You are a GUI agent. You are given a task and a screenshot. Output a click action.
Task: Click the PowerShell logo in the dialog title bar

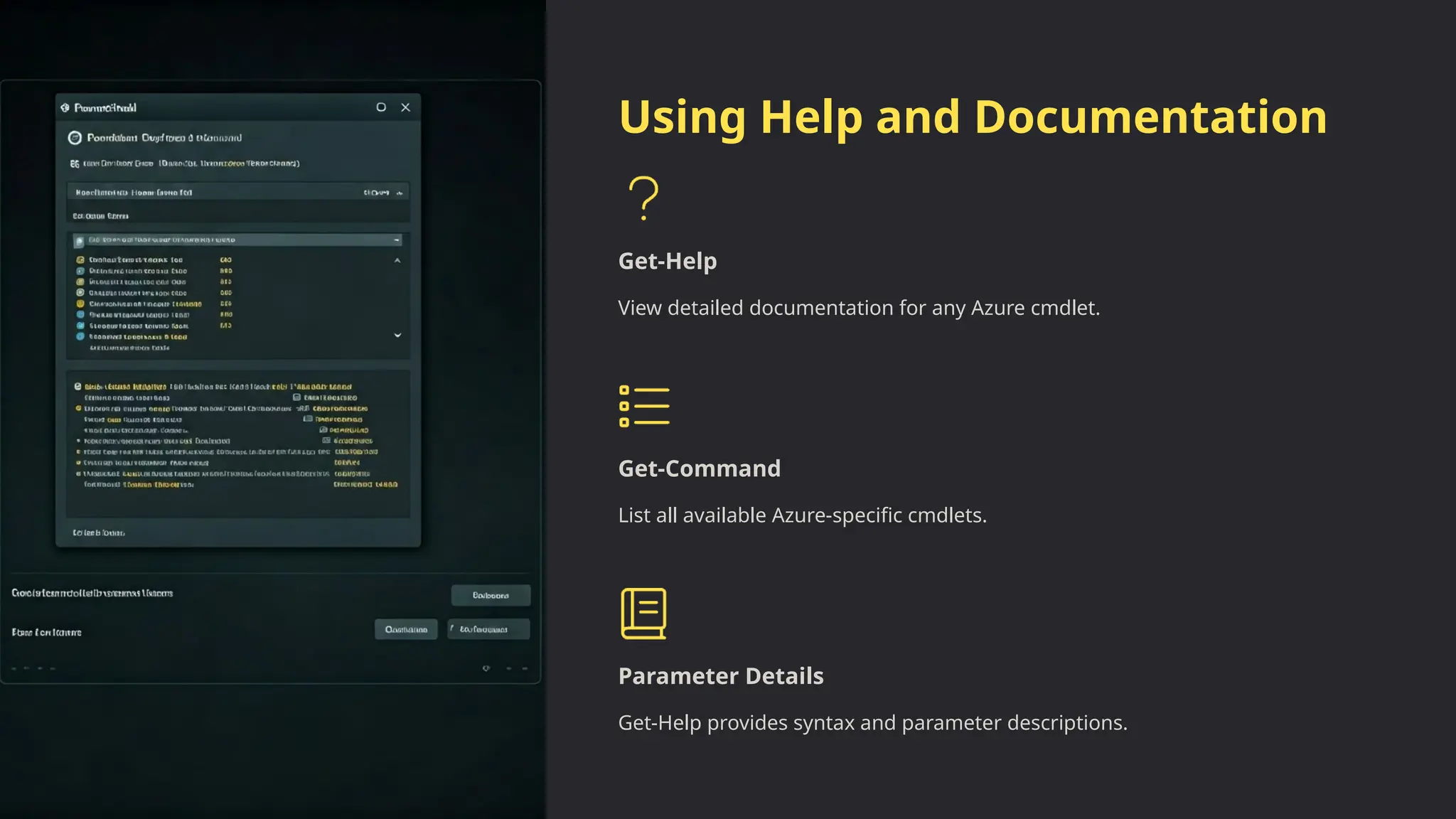pos(65,107)
